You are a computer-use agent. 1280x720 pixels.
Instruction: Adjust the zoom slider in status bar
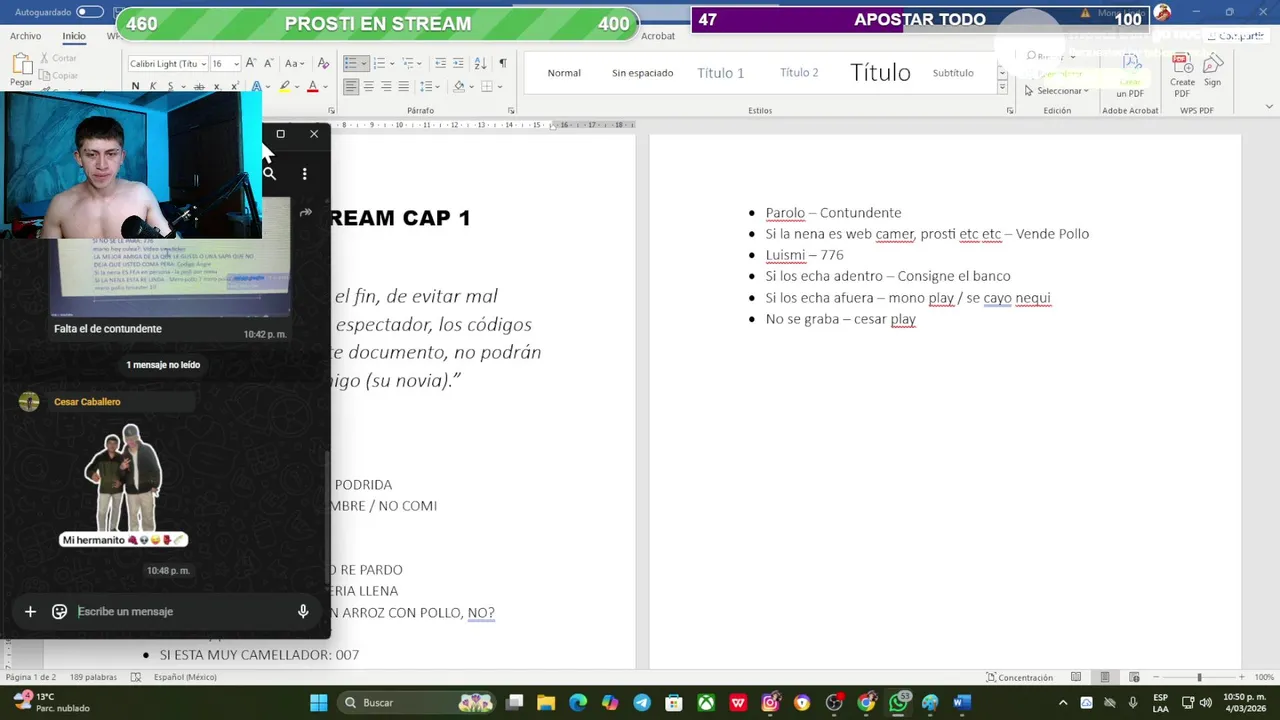[x=1199, y=677]
